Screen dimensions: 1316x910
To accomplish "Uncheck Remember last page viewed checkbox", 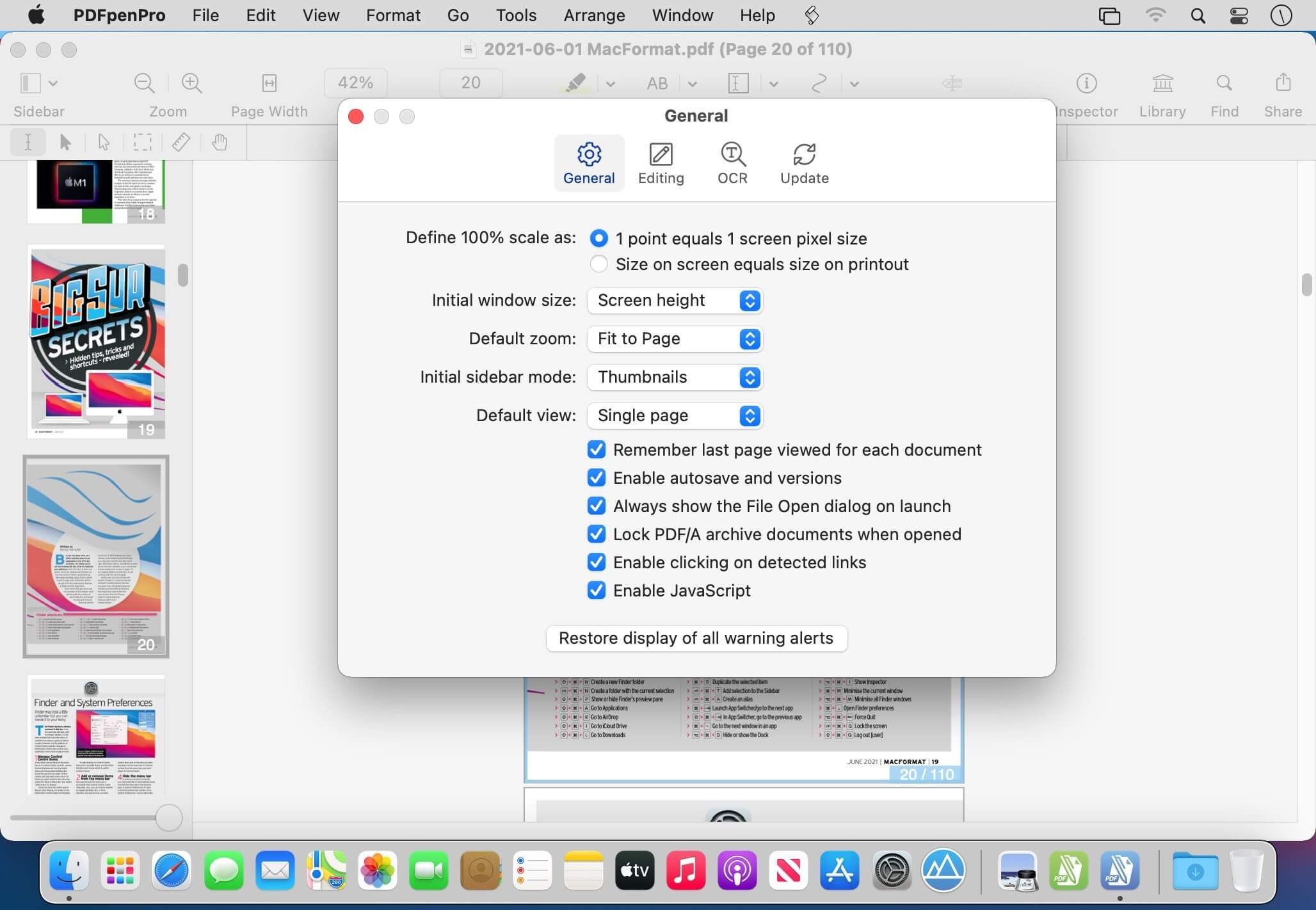I will tap(597, 450).
